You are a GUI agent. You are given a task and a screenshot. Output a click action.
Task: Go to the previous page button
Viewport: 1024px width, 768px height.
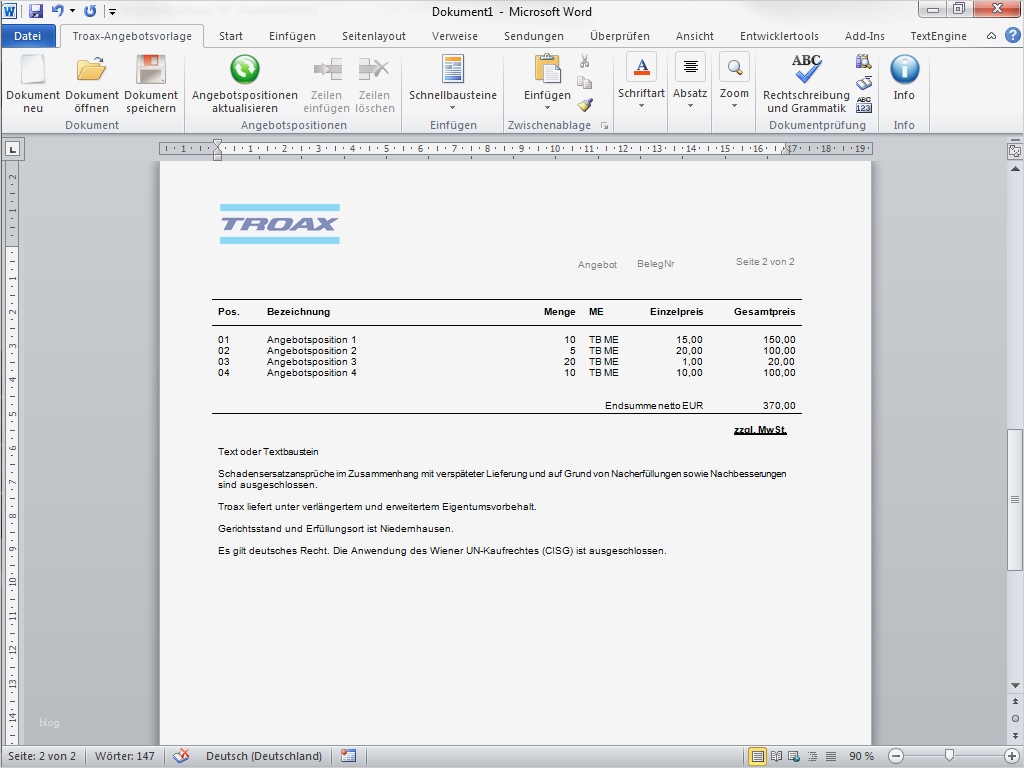(1015, 702)
